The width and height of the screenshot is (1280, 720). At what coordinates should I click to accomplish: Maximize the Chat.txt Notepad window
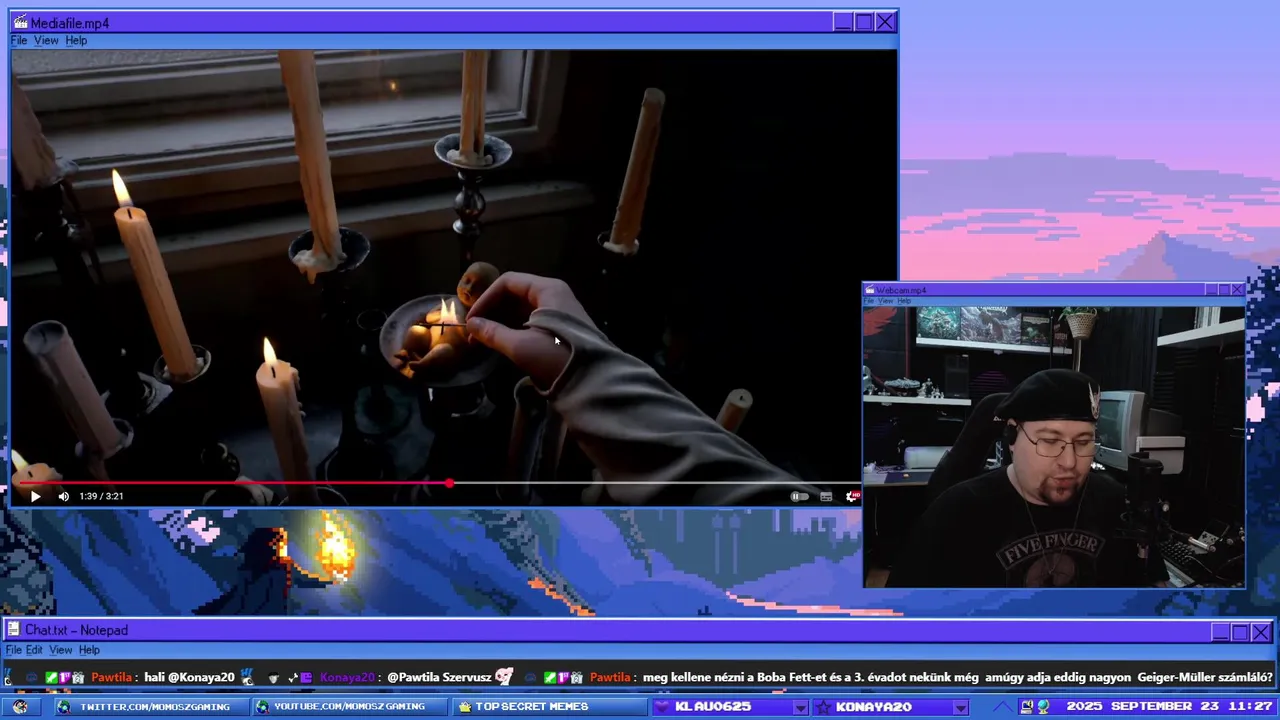pyautogui.click(x=1241, y=632)
